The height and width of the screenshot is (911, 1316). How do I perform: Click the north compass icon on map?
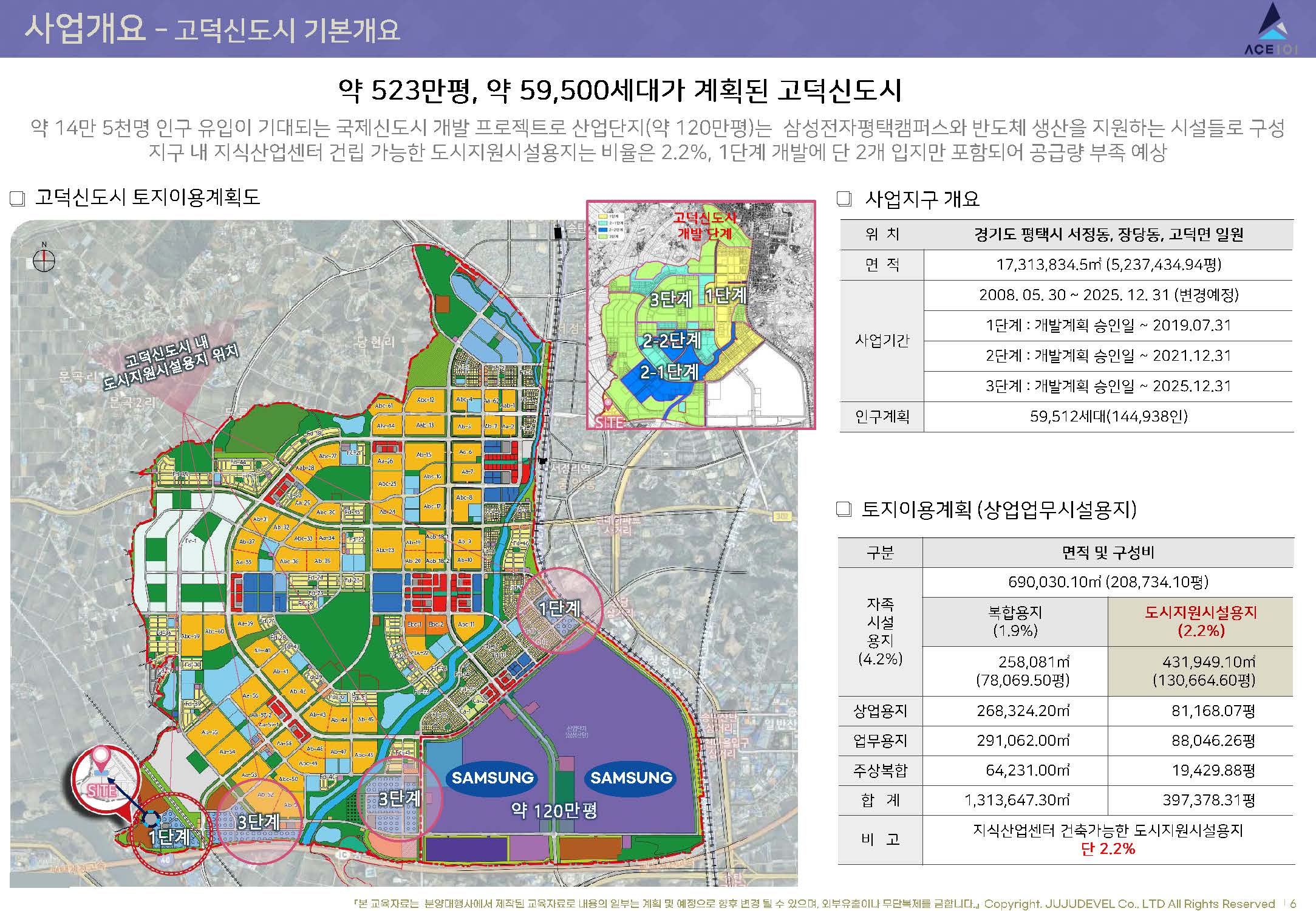point(44,260)
